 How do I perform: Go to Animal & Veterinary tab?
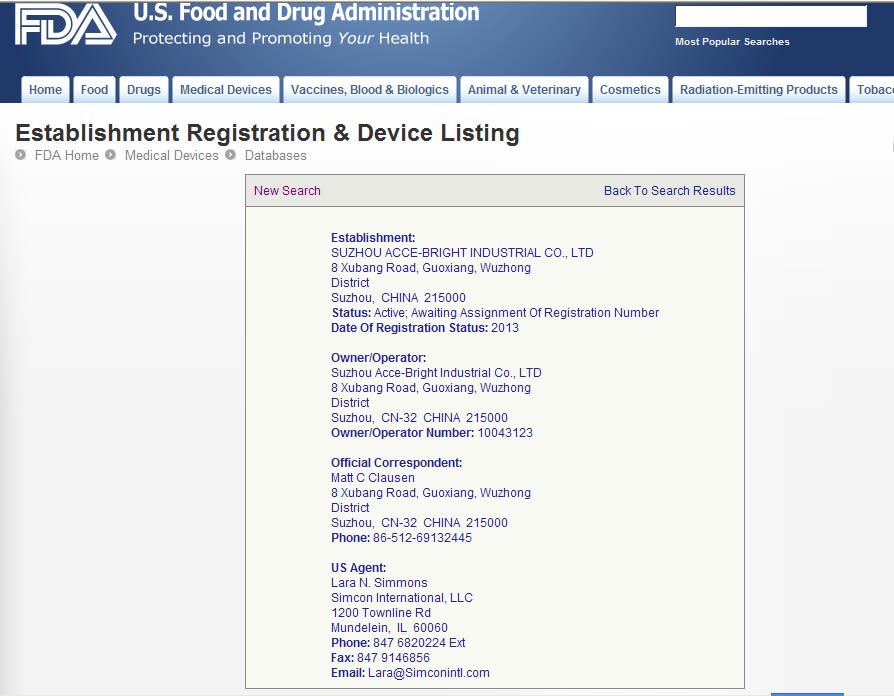pyautogui.click(x=524, y=89)
